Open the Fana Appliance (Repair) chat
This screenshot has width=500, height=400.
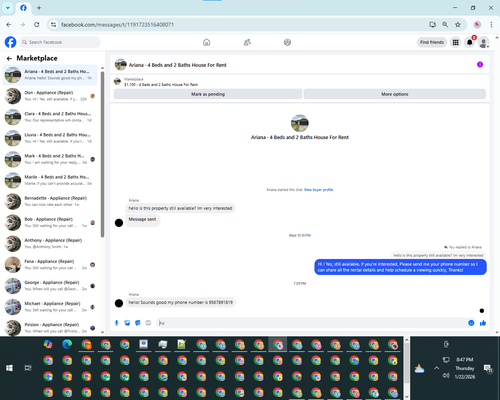pyautogui.click(x=50, y=265)
